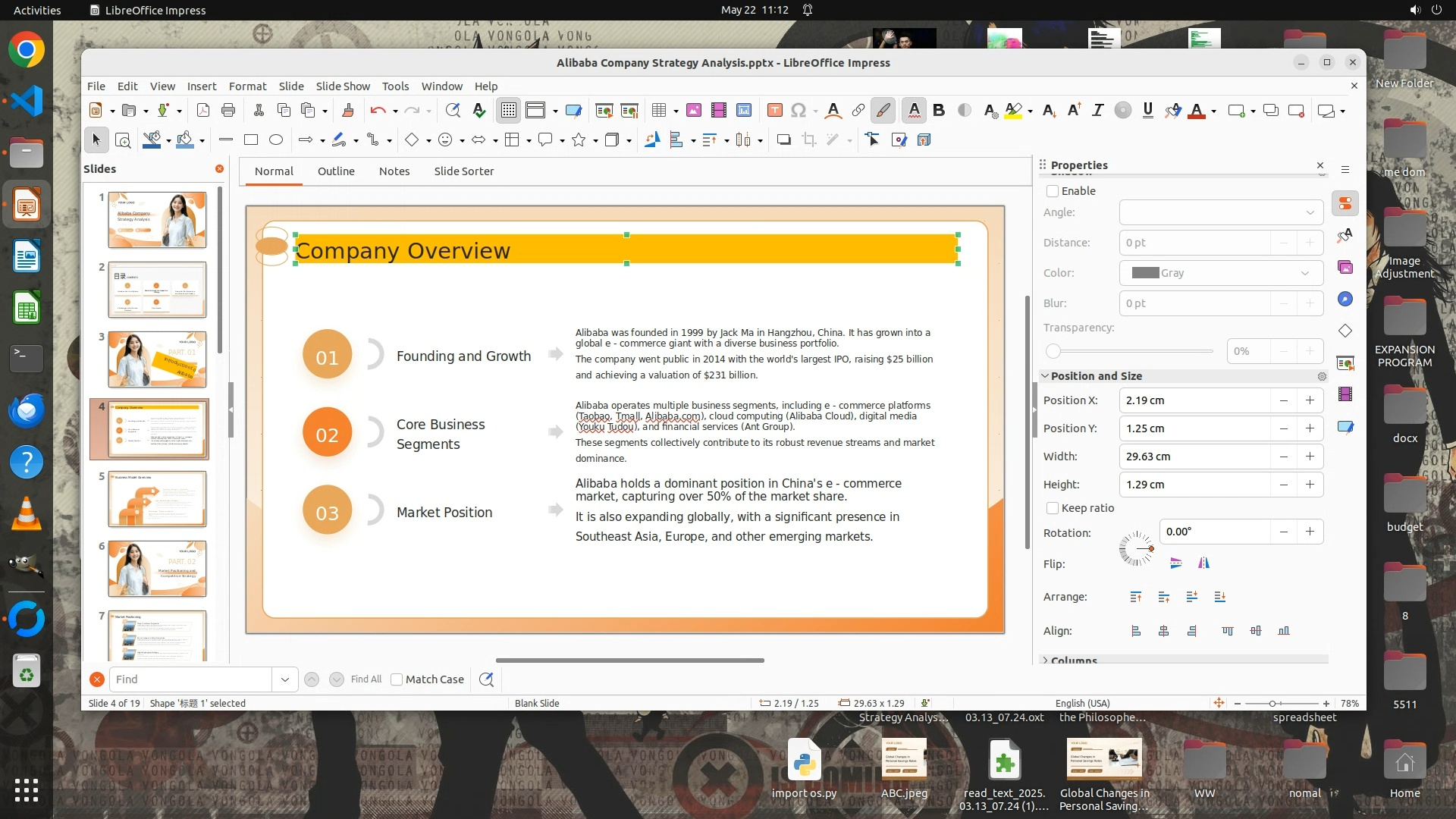Open the Slide Show menu
The height and width of the screenshot is (819, 1456).
343,86
